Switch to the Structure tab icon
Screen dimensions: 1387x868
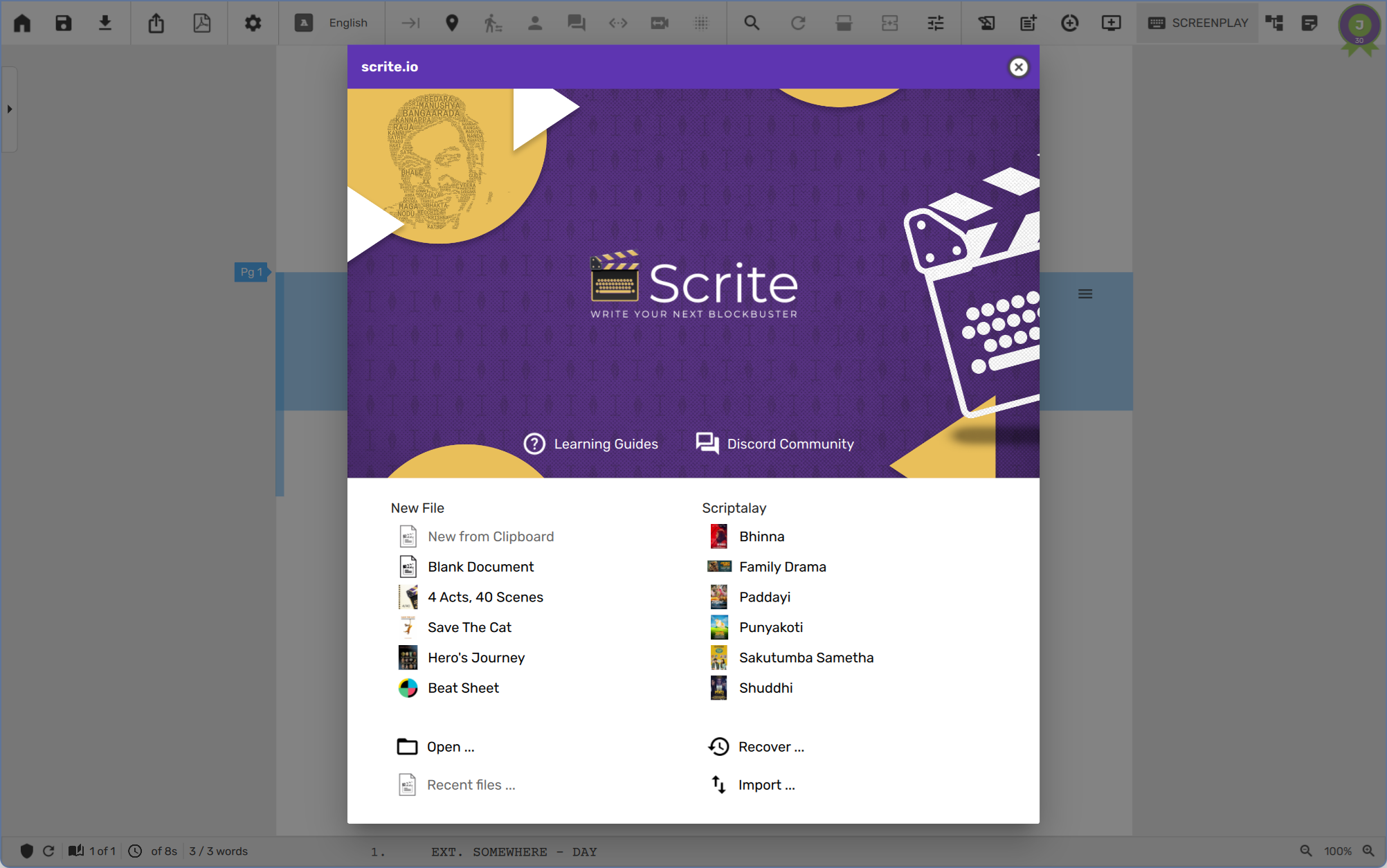[x=1274, y=23]
